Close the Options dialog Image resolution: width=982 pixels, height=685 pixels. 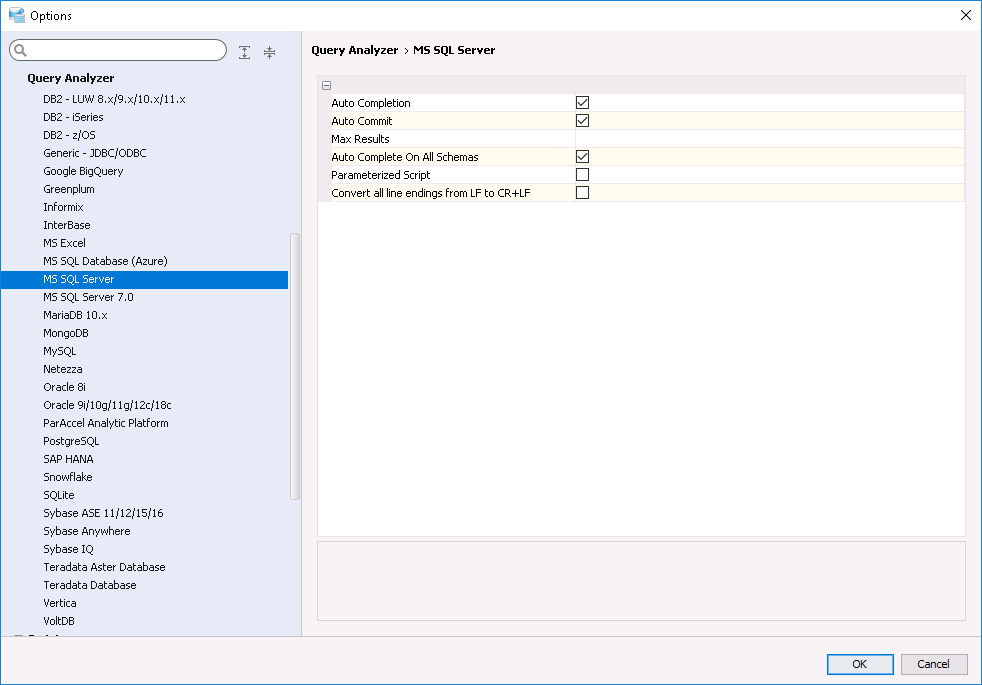pos(965,15)
